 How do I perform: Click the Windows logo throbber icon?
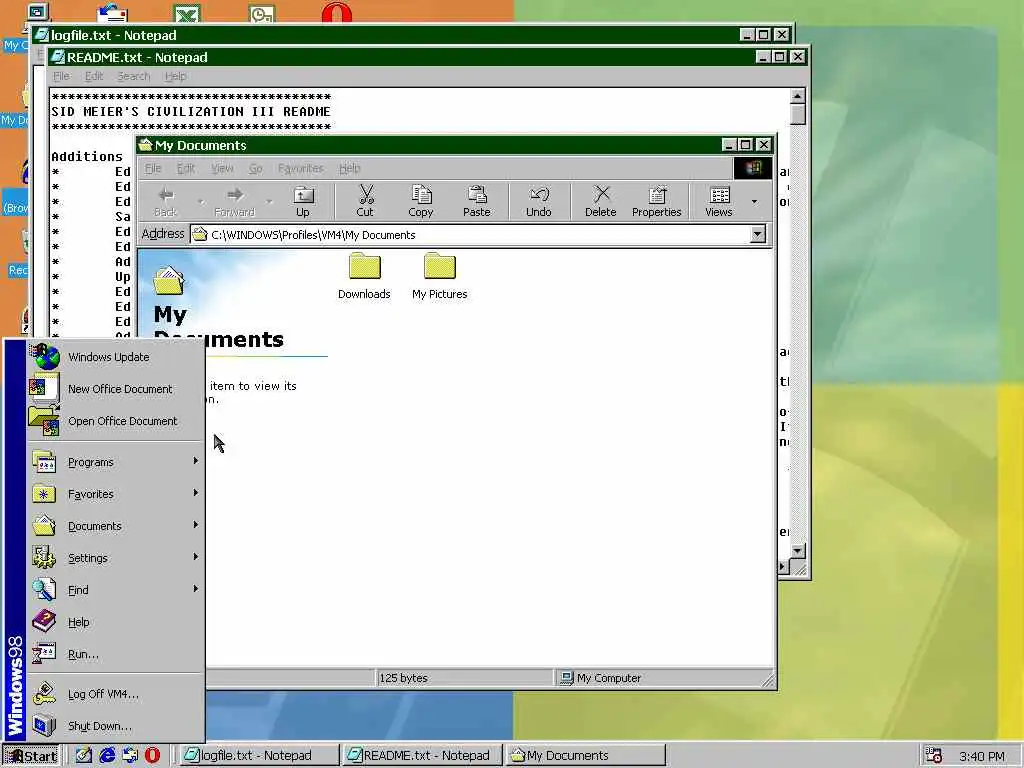[x=752, y=168]
